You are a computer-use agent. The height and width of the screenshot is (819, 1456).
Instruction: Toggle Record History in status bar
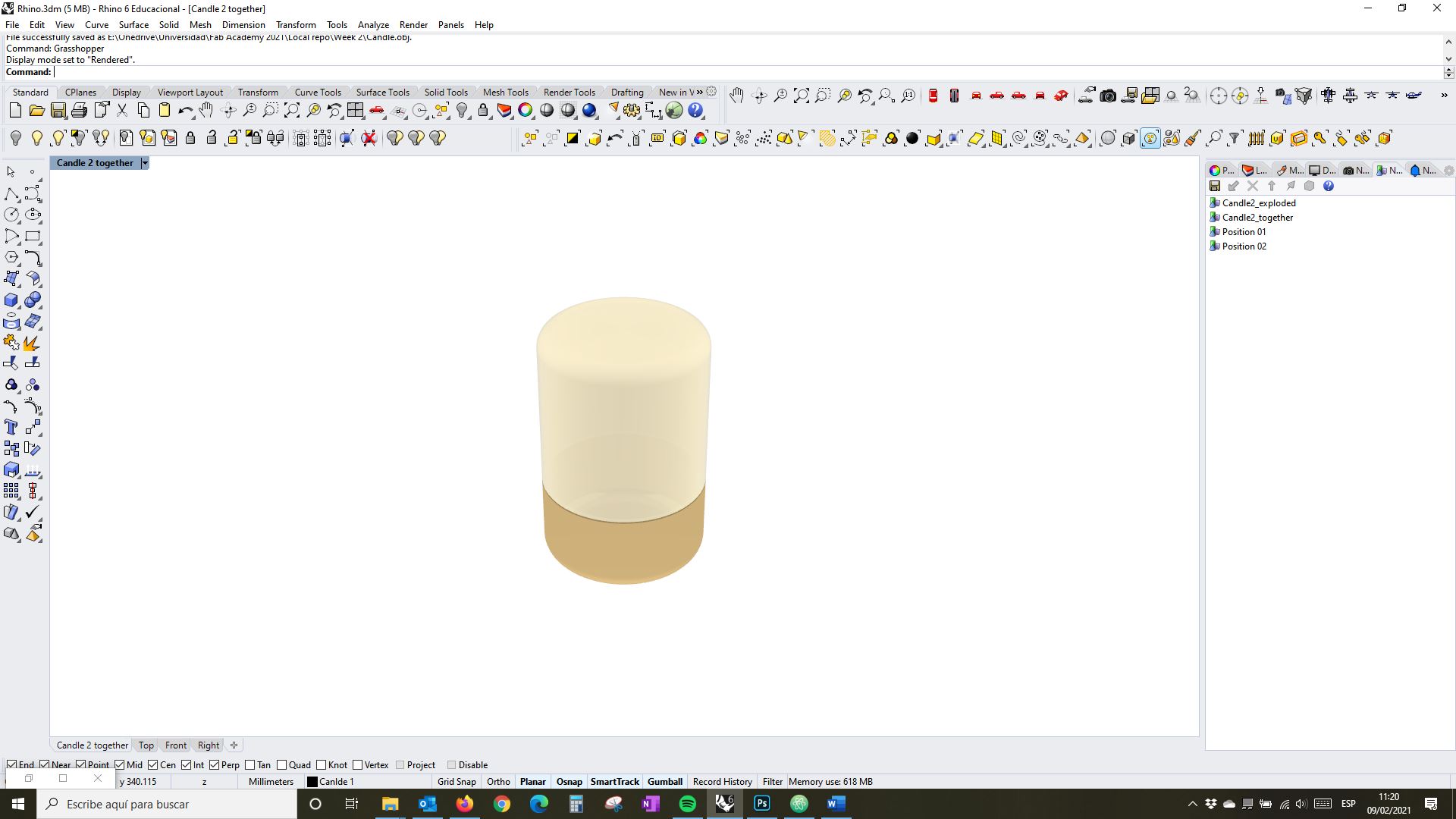722,781
